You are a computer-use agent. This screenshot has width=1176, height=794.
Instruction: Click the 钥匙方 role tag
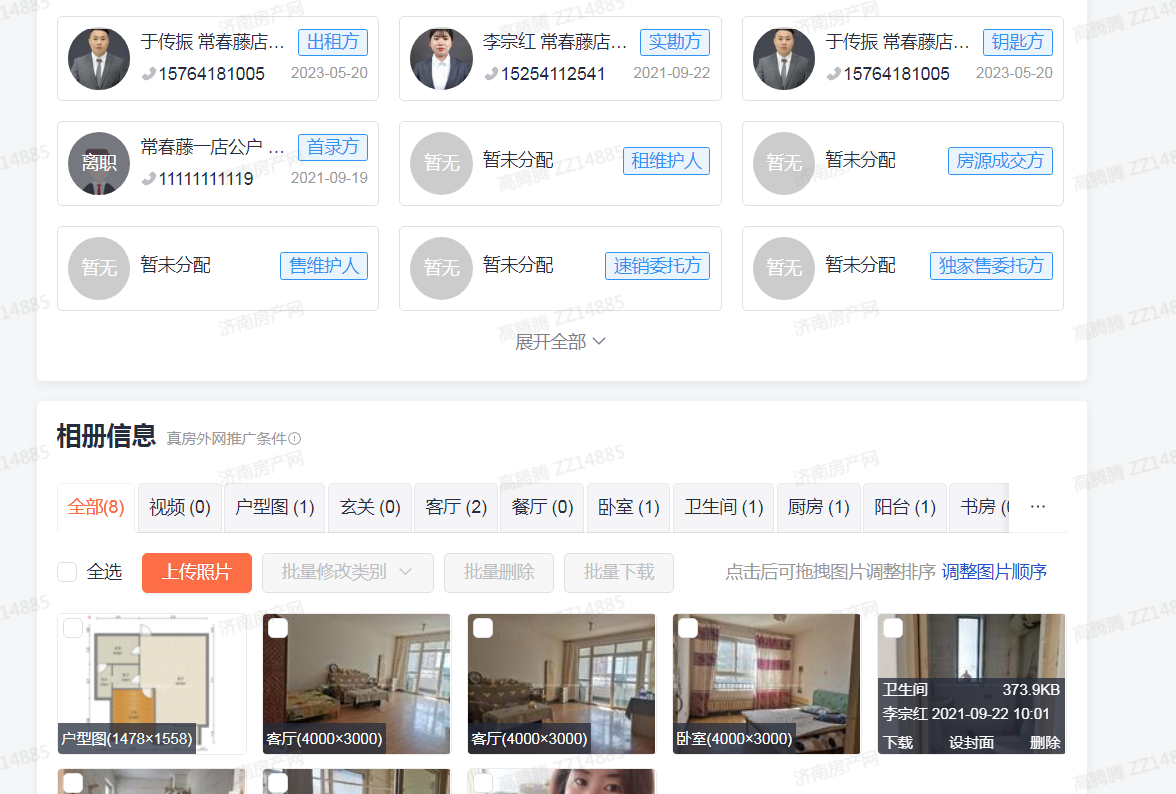(x=1018, y=42)
